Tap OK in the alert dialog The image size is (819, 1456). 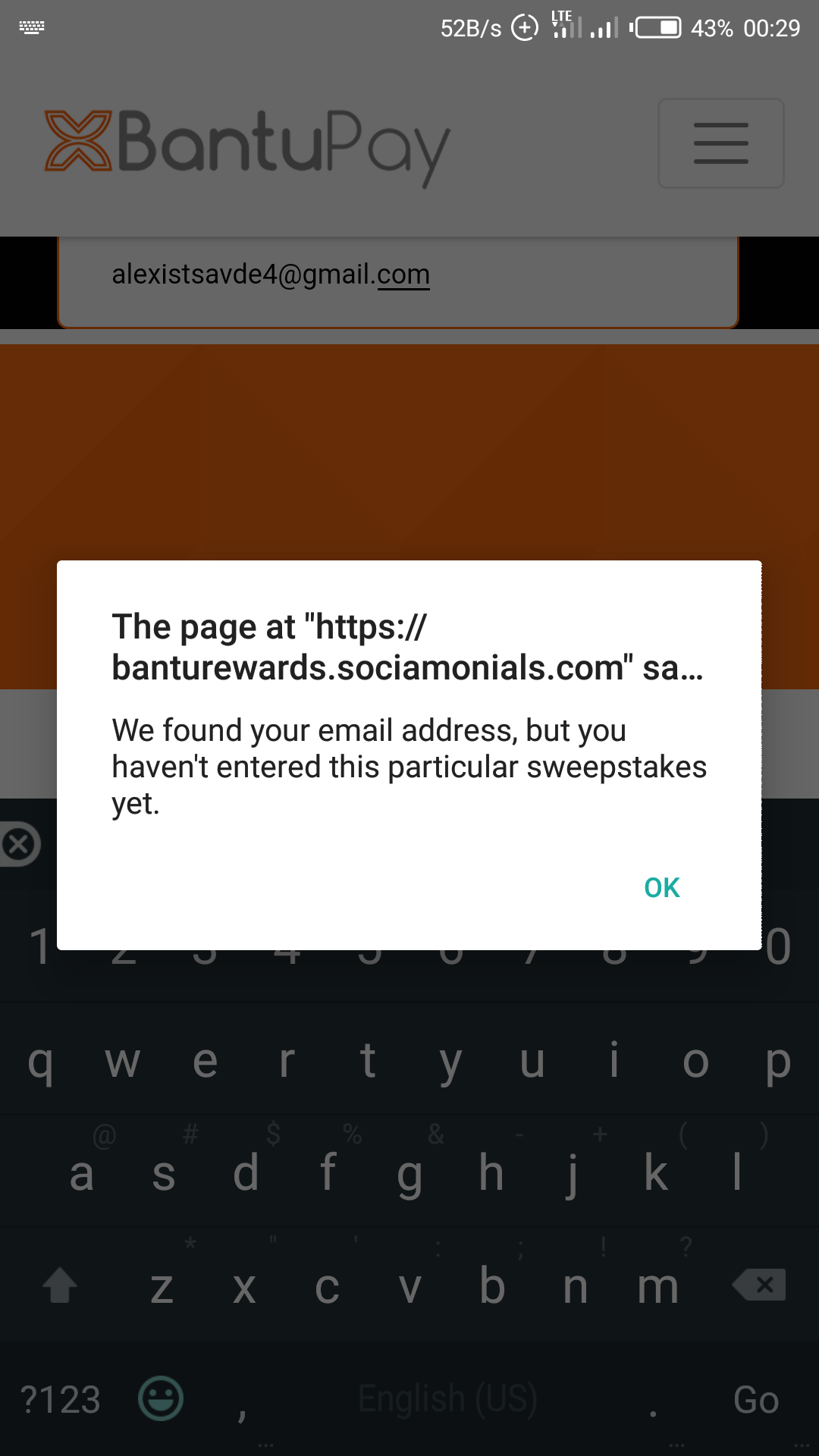662,887
